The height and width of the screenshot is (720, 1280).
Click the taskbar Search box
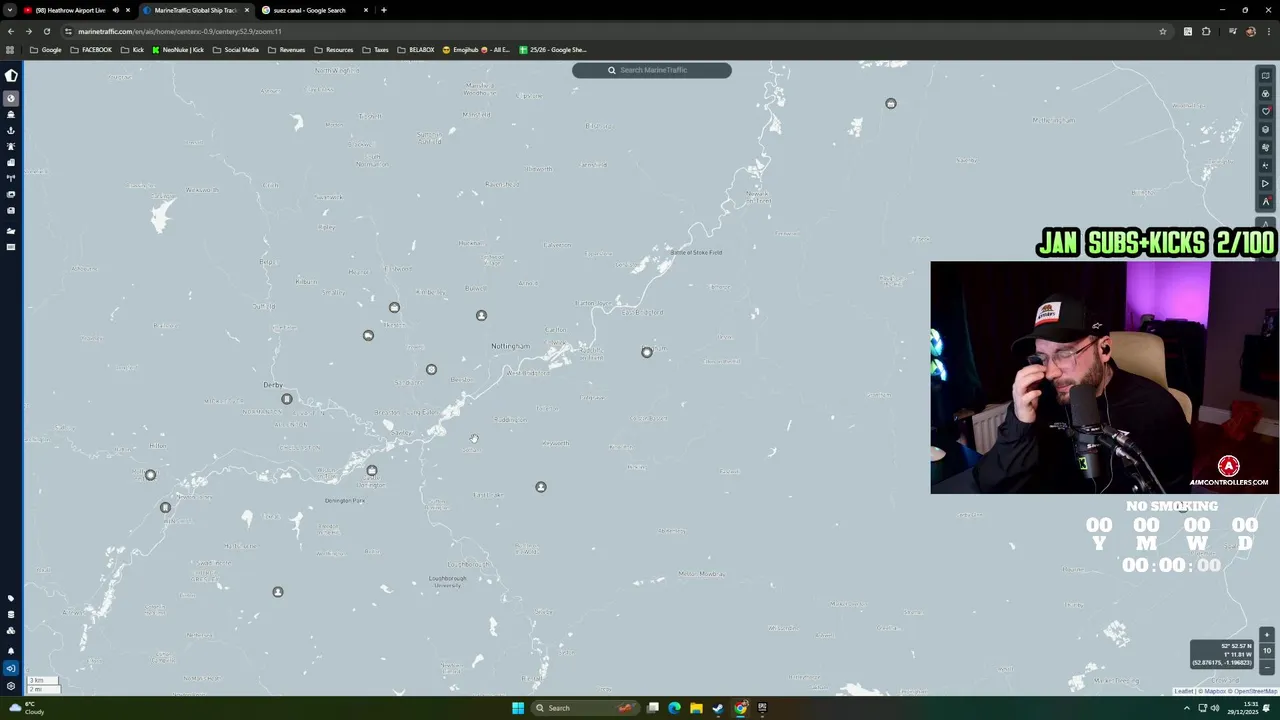click(x=585, y=708)
